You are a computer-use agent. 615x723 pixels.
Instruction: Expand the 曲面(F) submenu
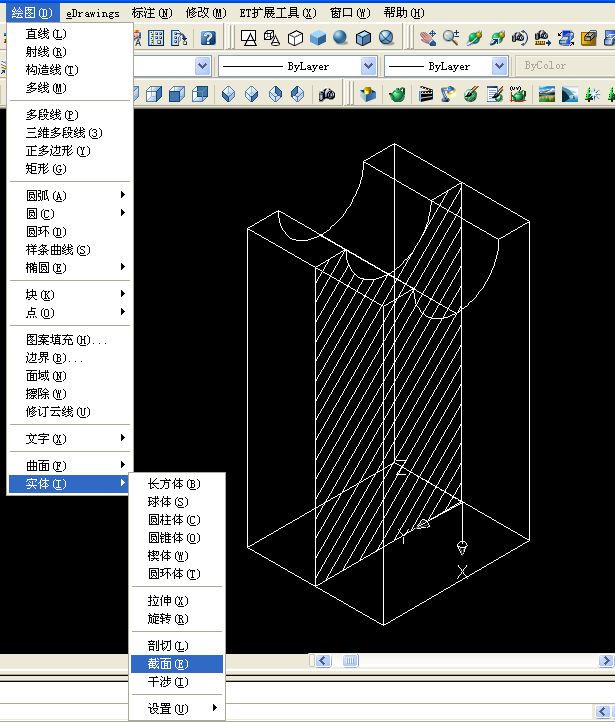(x=70, y=466)
